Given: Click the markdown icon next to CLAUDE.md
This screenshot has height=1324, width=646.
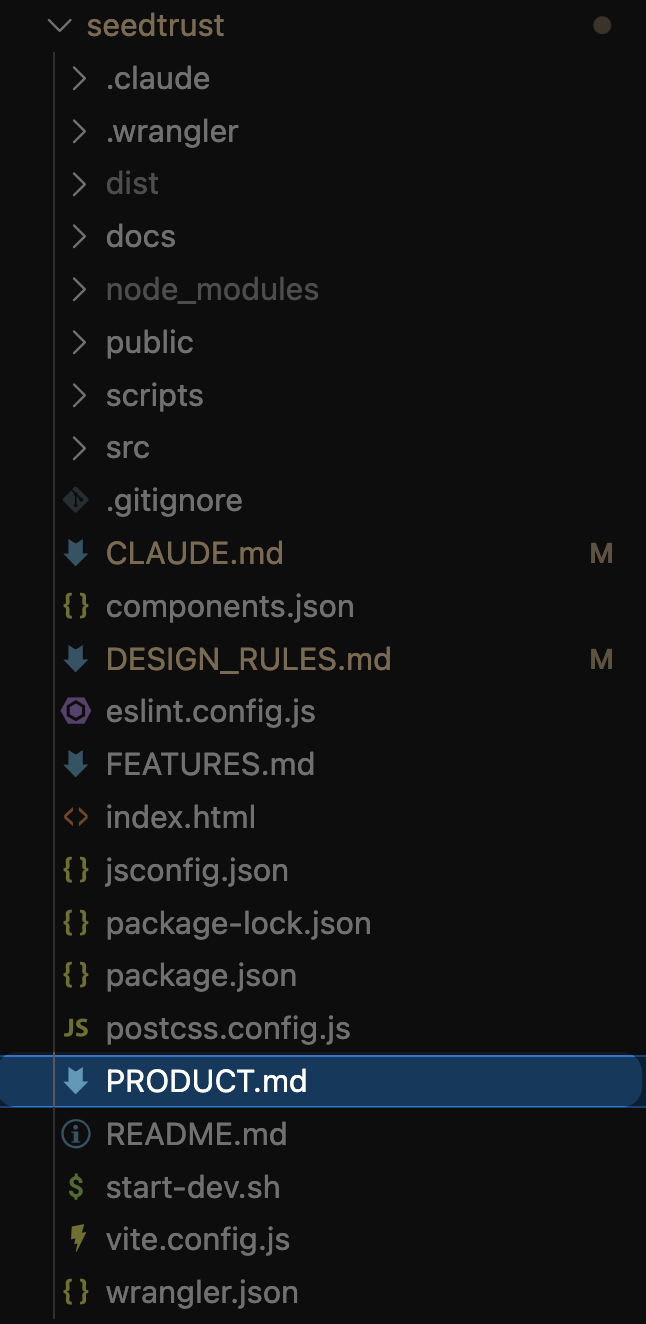Looking at the screenshot, I should [x=77, y=553].
